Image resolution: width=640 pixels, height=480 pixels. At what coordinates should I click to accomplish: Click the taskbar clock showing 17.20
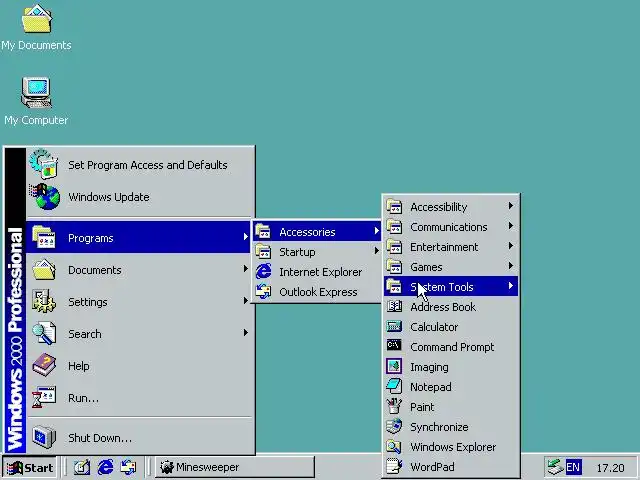click(x=610, y=468)
